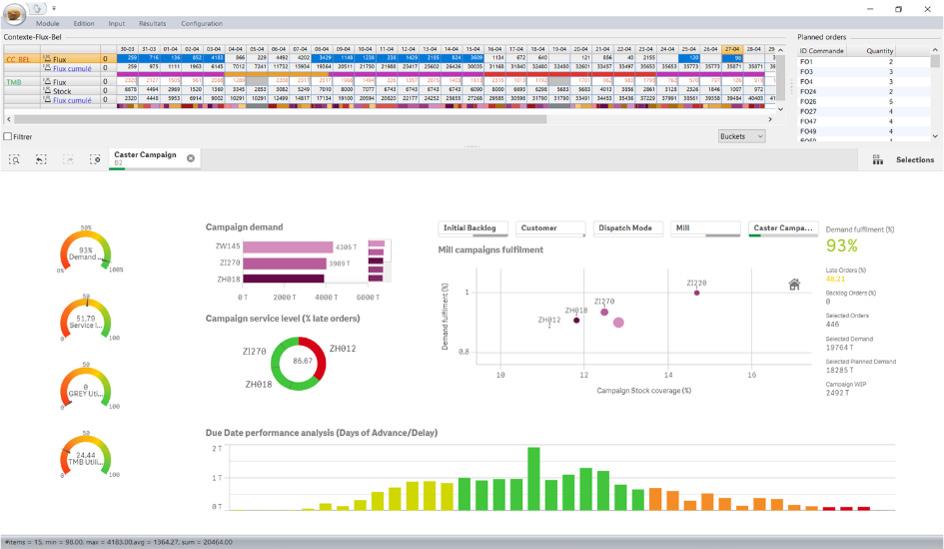944x549 pixels.
Task: Click Planned orders scroll up arrow
Action: point(935,50)
